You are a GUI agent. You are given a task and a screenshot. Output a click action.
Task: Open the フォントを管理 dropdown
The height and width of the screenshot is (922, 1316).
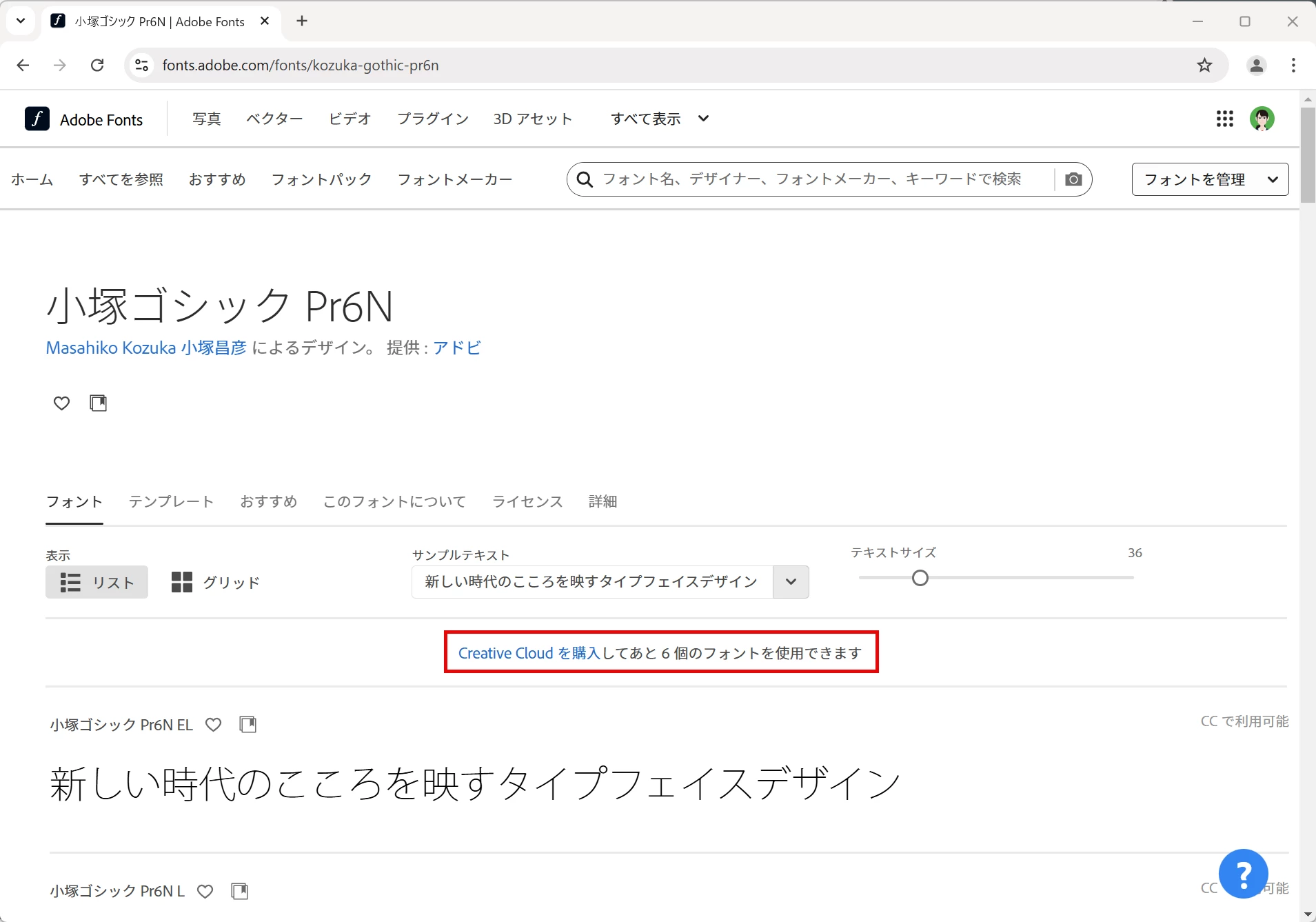(x=1210, y=179)
